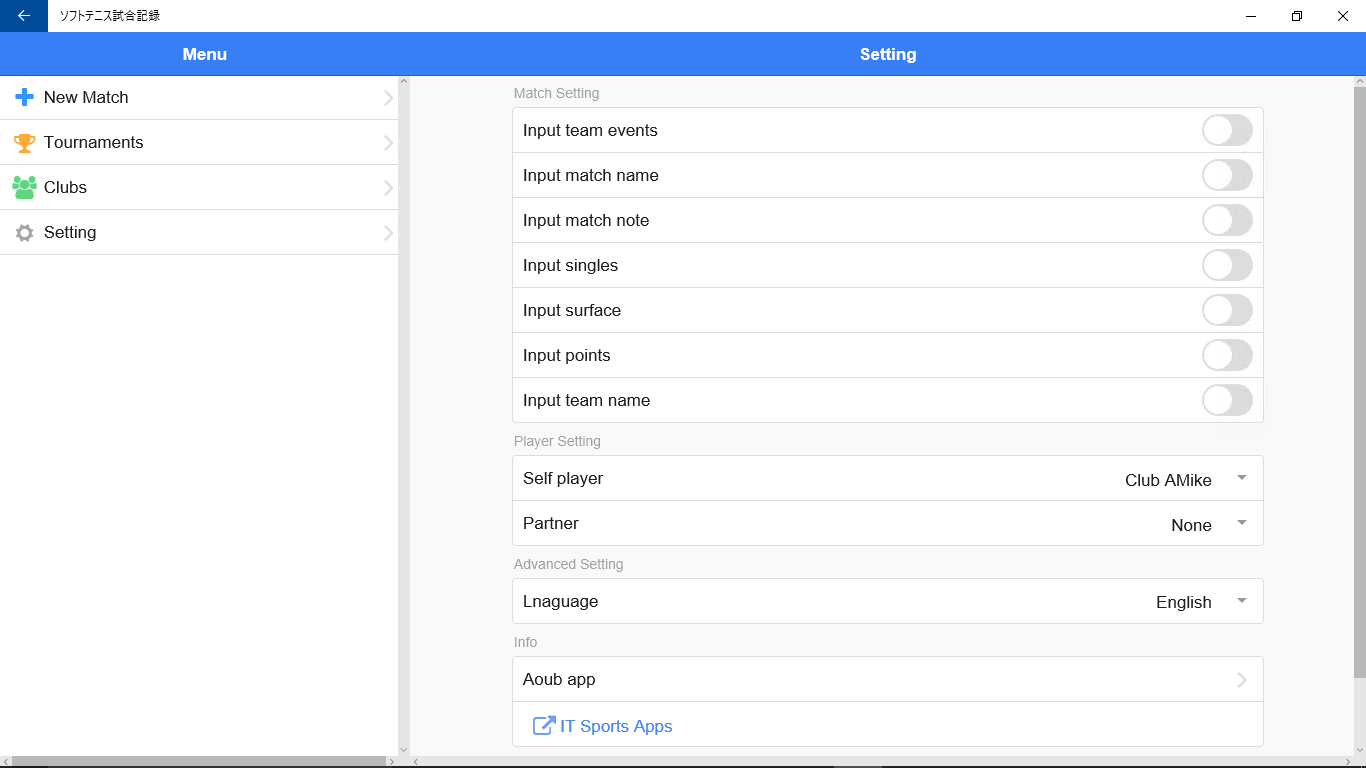Minimize the application window
Screen dimensions: 1366x768
tap(1251, 16)
